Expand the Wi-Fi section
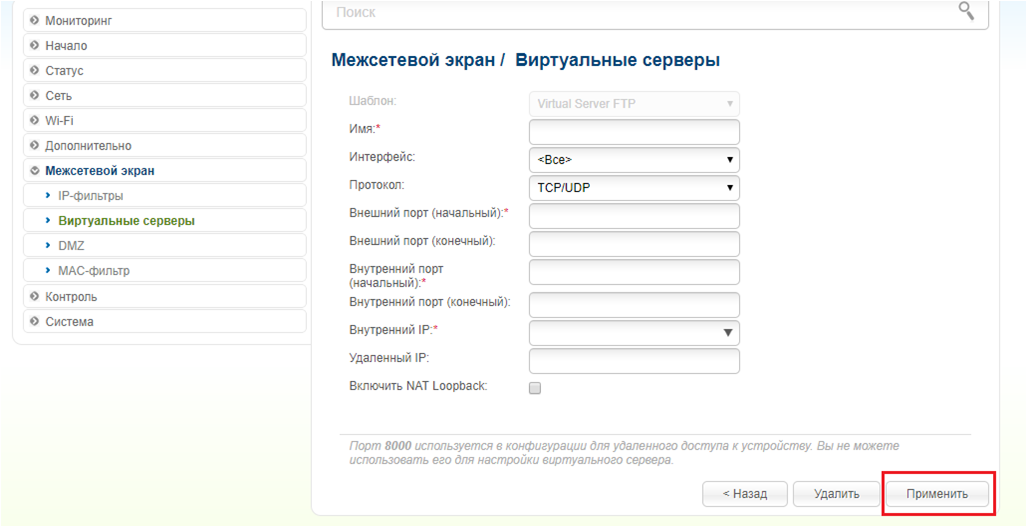The image size is (1027, 527). 59,121
